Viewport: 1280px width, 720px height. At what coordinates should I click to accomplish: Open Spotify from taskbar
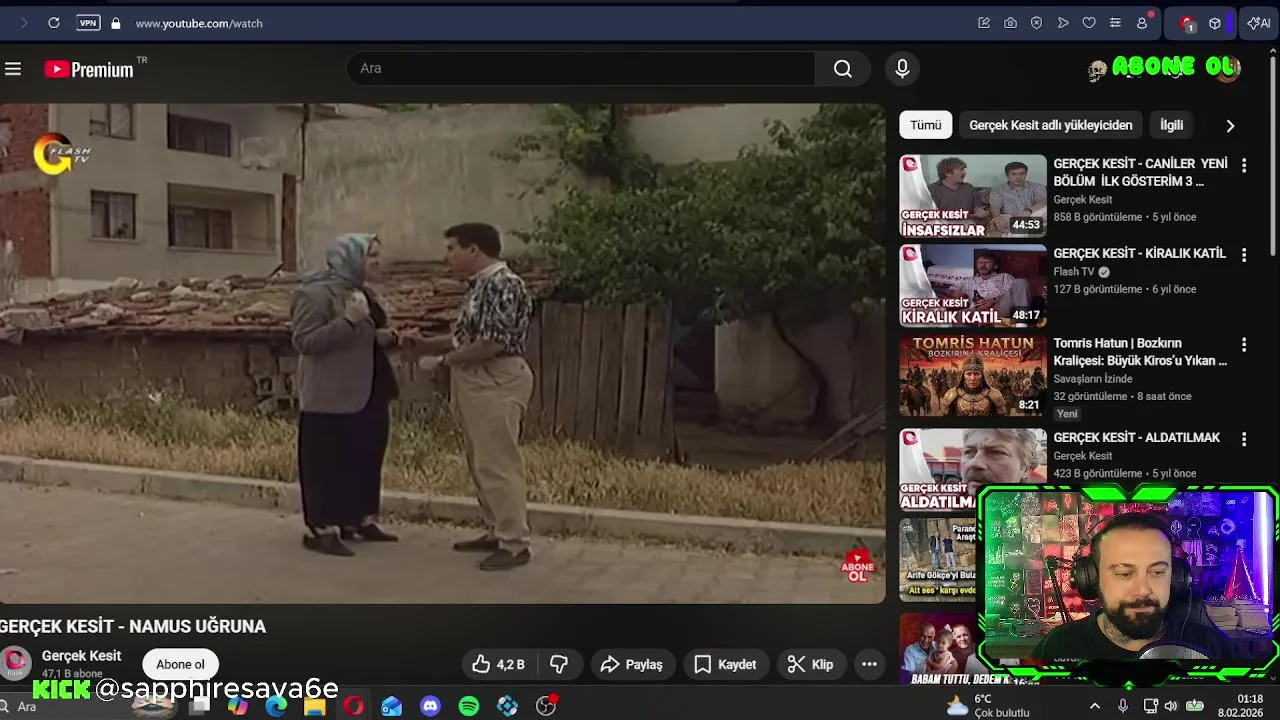(468, 706)
